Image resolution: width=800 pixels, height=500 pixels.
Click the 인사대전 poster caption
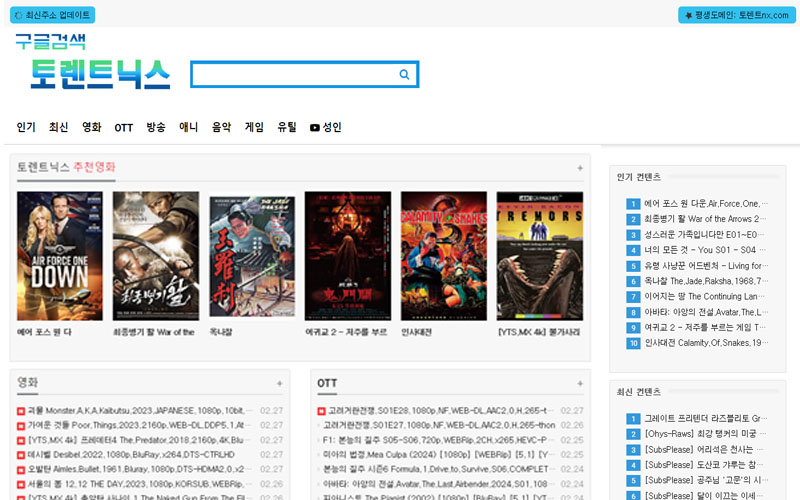(x=416, y=332)
